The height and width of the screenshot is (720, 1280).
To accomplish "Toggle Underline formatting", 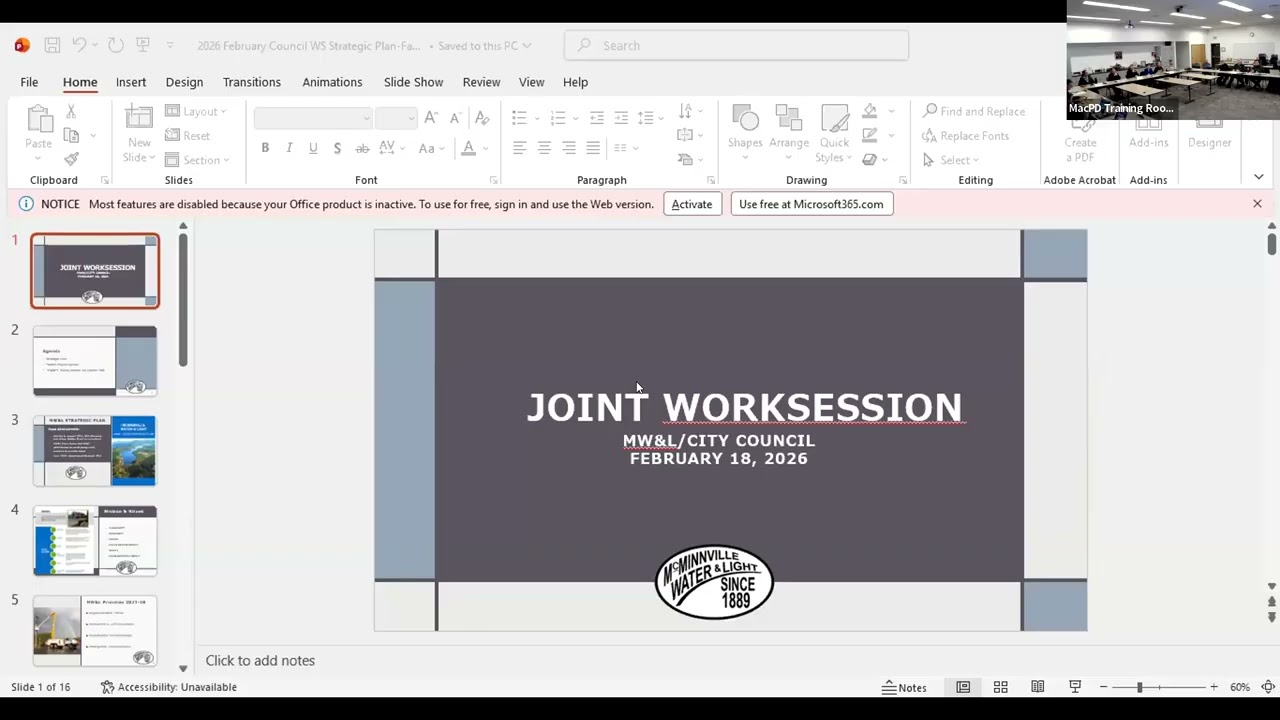I will pyautogui.click(x=313, y=148).
